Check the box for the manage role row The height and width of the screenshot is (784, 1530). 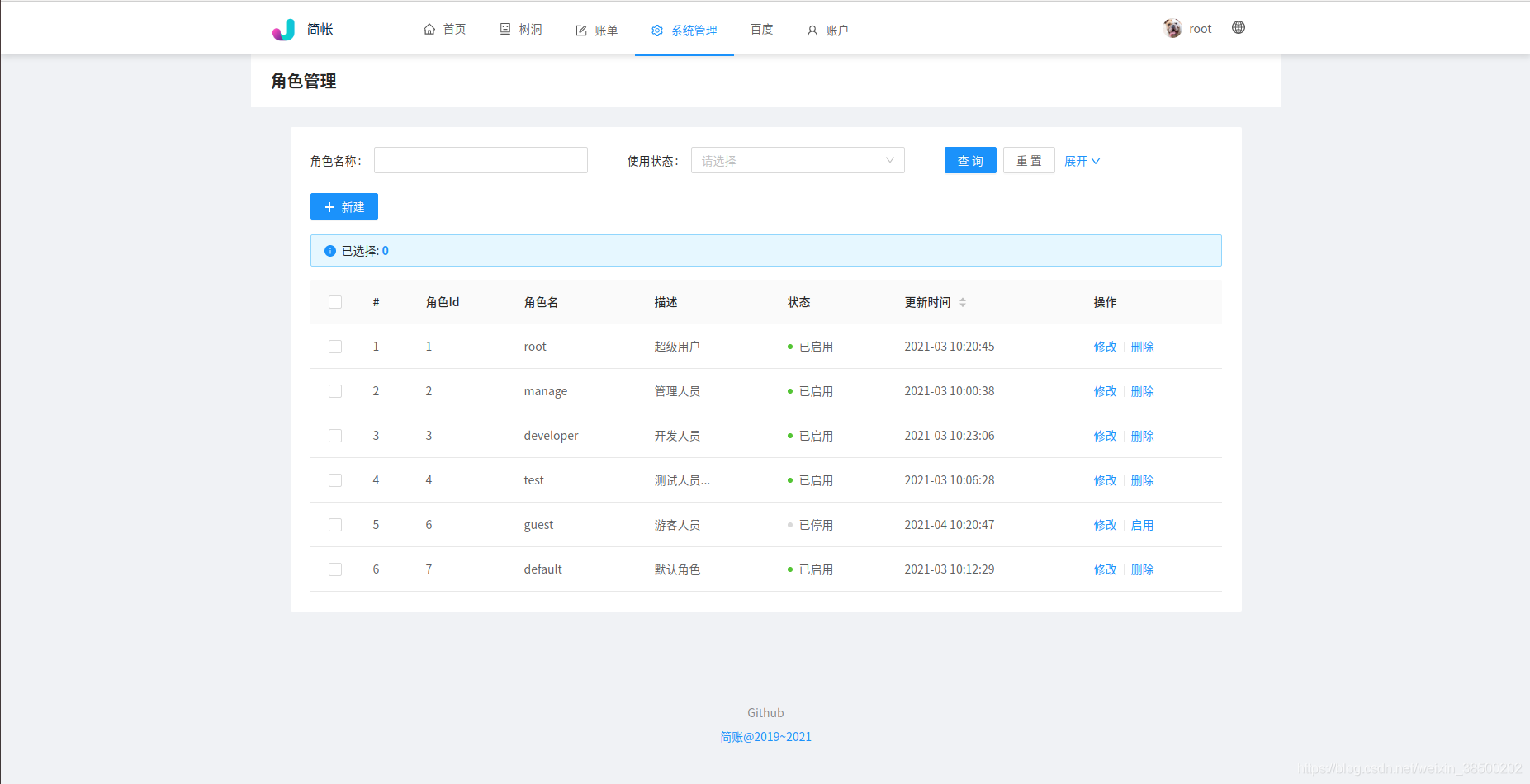pyautogui.click(x=335, y=391)
